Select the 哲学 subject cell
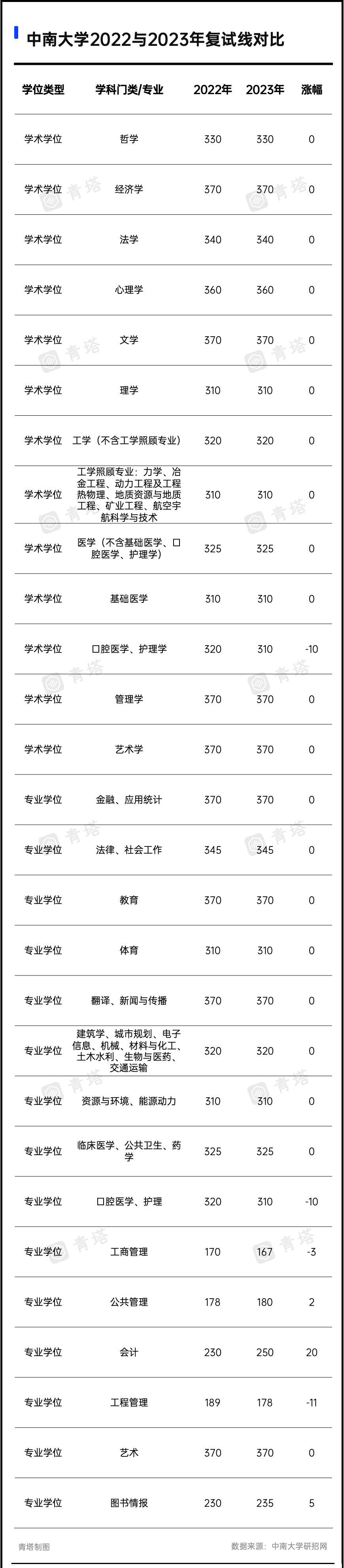 129,139
